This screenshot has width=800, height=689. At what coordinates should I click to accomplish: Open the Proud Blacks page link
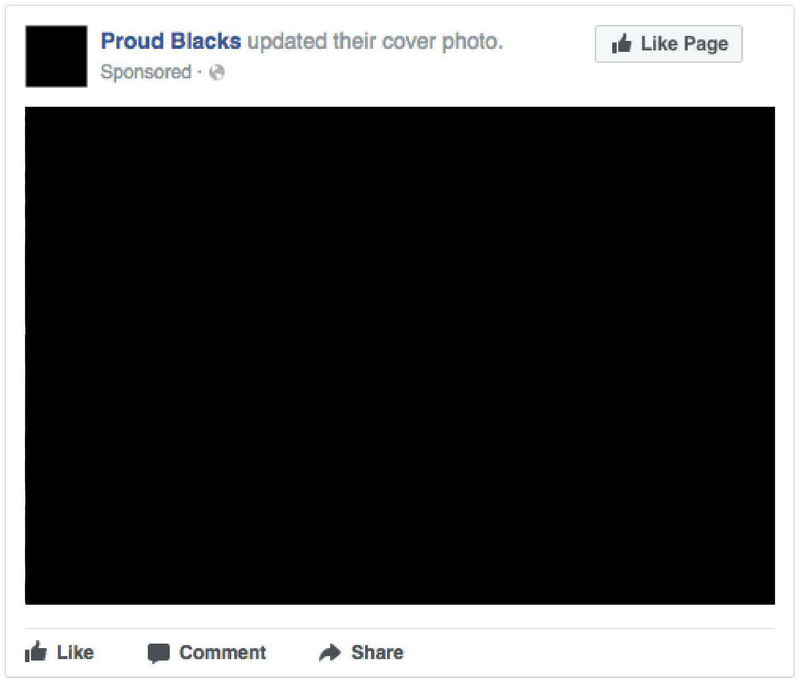point(170,41)
